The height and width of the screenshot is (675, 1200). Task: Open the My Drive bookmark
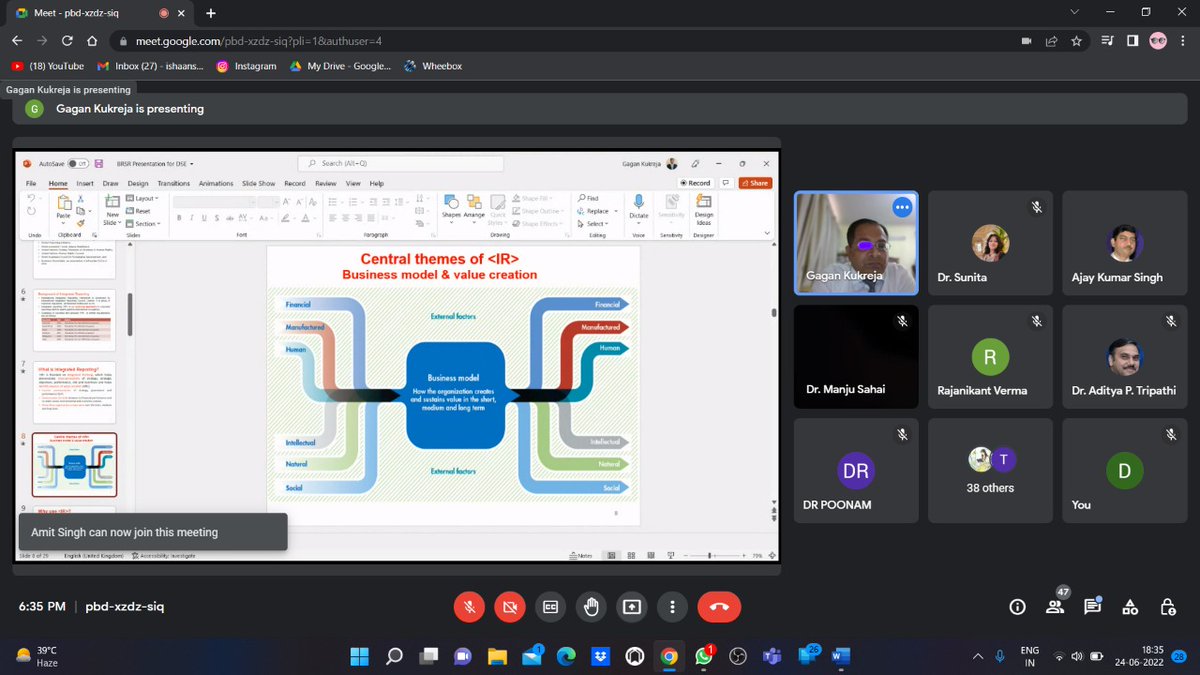(x=340, y=66)
